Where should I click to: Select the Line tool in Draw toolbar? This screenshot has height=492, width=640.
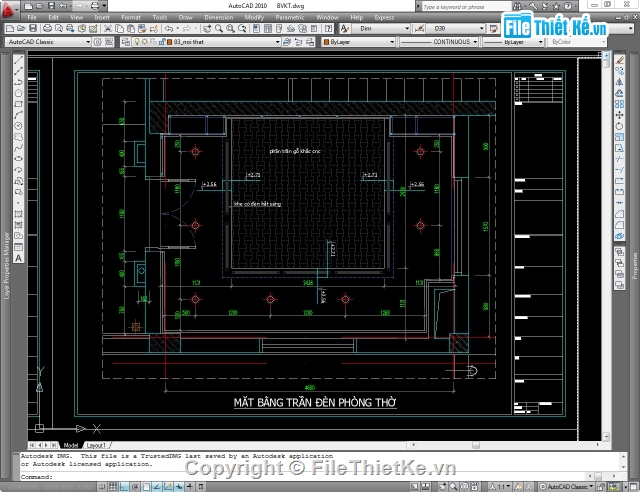coord(18,60)
